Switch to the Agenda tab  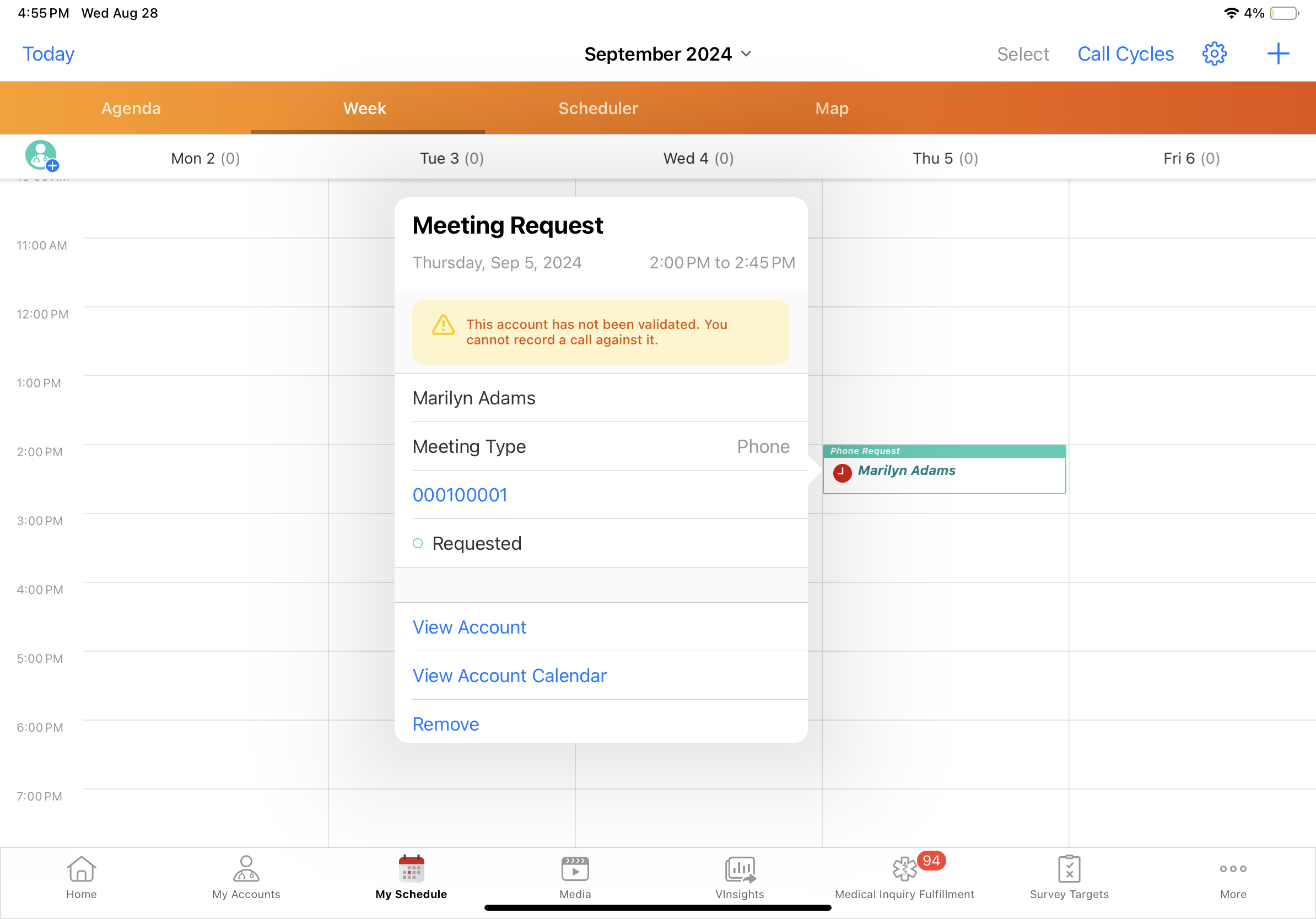click(x=131, y=109)
